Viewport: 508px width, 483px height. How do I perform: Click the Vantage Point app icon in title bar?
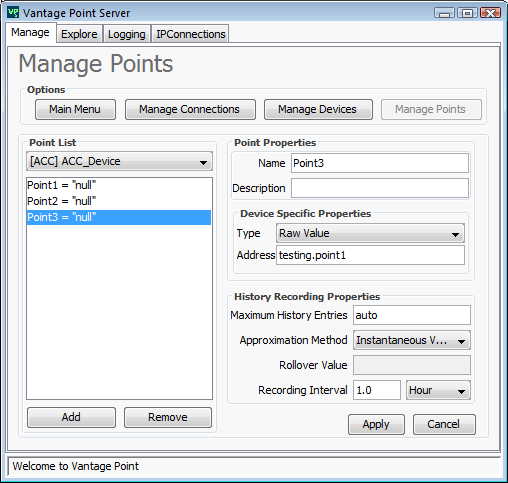tap(13, 13)
